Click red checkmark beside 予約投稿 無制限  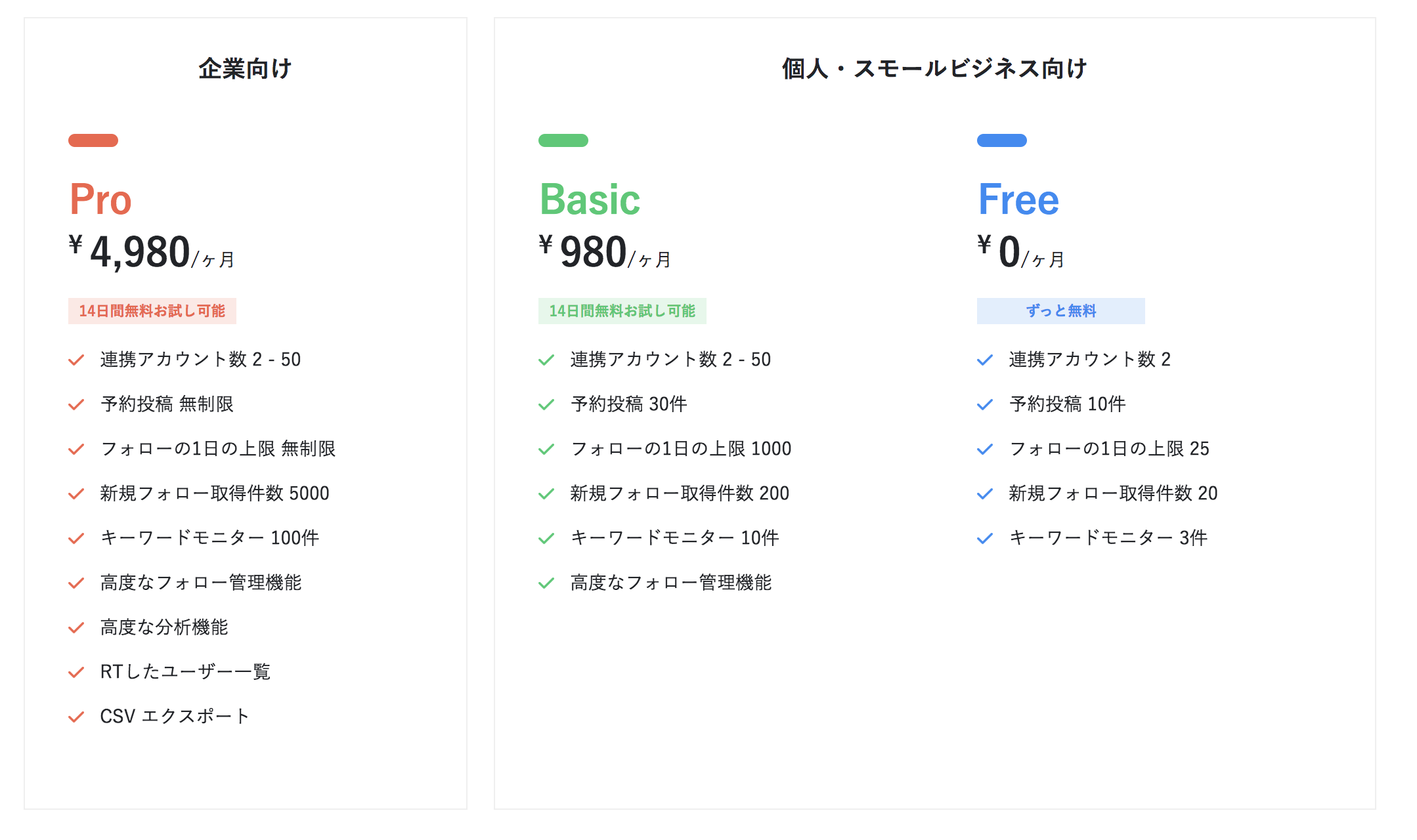coord(76,404)
